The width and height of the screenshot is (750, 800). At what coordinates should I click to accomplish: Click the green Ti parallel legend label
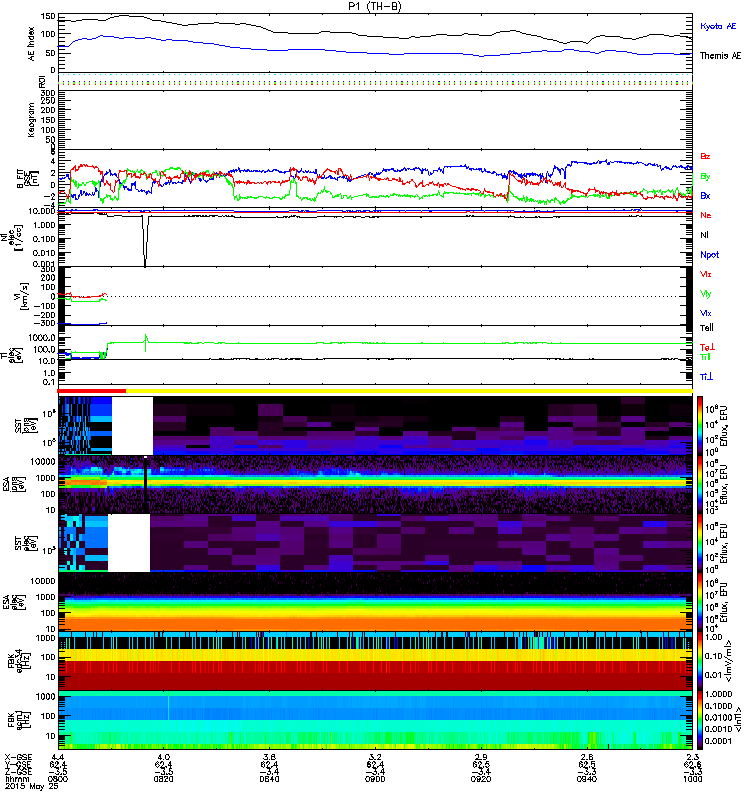pyautogui.click(x=705, y=357)
